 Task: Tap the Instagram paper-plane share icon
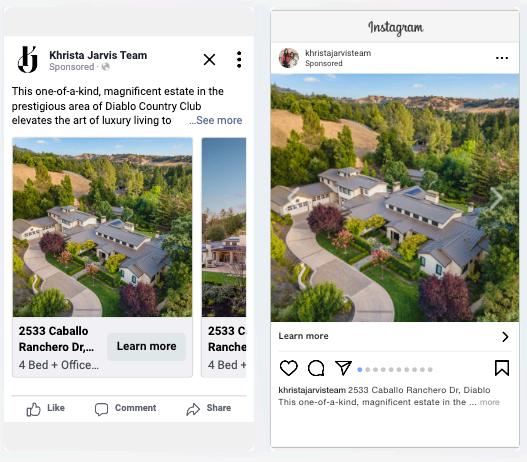[343, 368]
